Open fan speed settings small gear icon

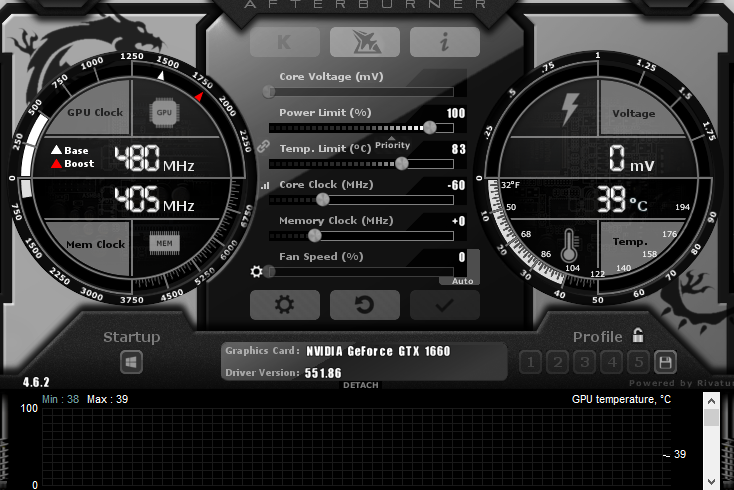click(257, 271)
